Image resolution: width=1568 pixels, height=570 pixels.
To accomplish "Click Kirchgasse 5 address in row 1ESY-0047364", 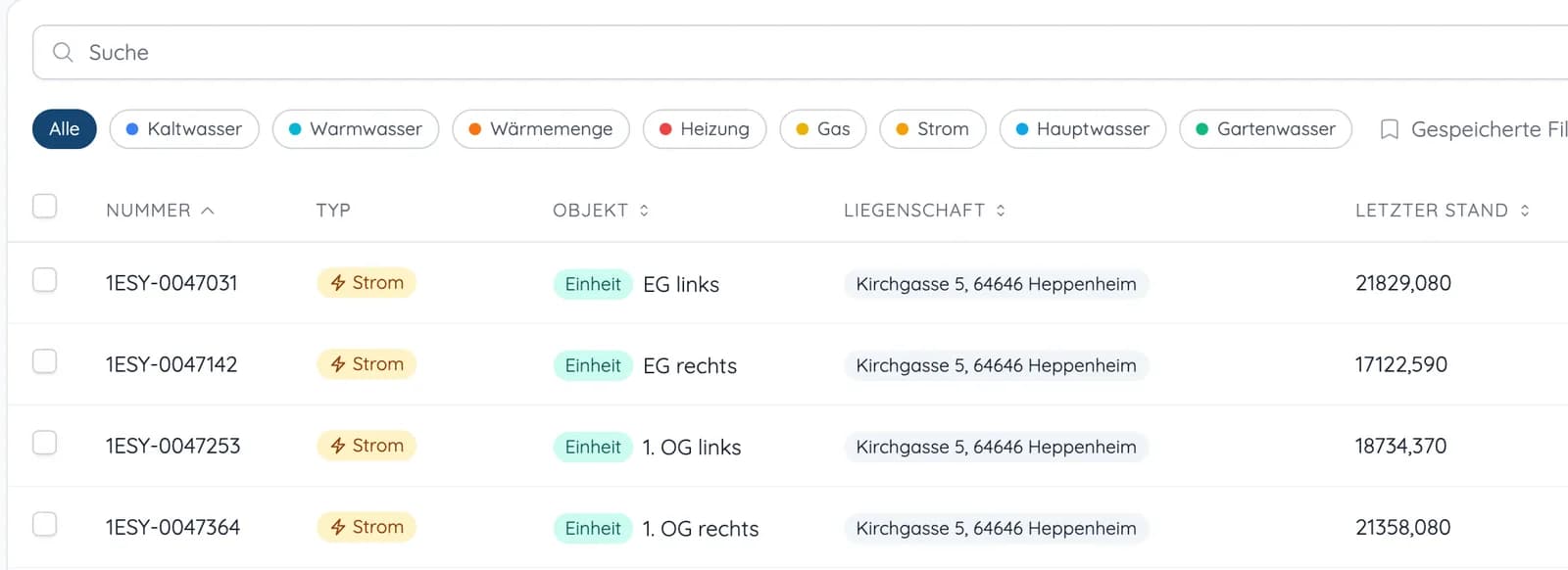I will (997, 528).
